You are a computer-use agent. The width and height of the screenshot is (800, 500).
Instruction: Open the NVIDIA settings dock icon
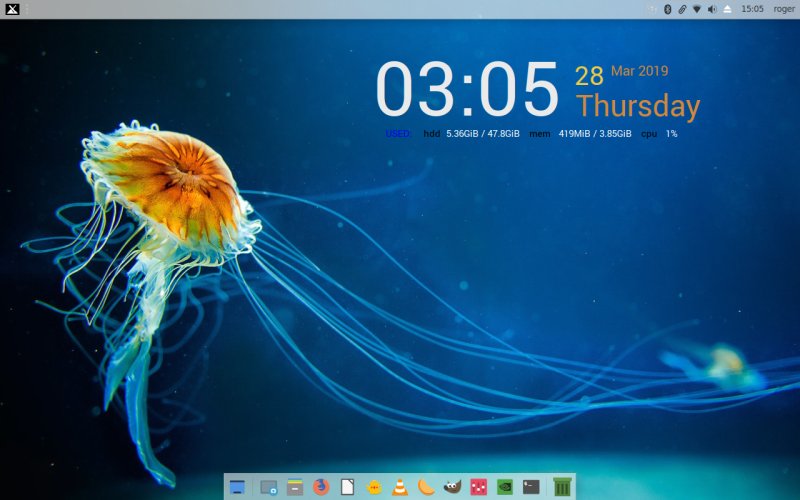pyautogui.click(x=505, y=487)
